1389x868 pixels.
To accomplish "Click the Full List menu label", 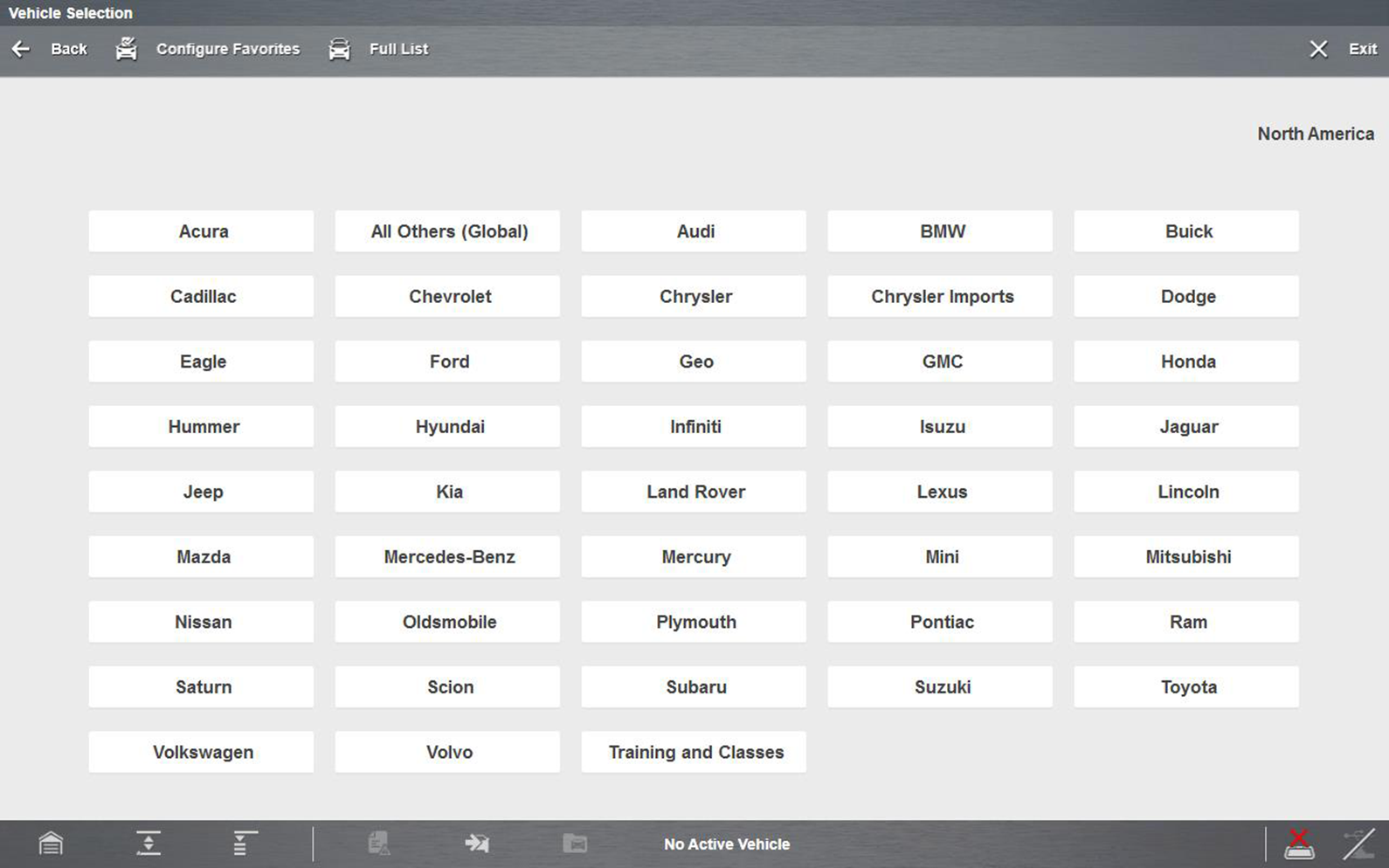I will [x=398, y=49].
